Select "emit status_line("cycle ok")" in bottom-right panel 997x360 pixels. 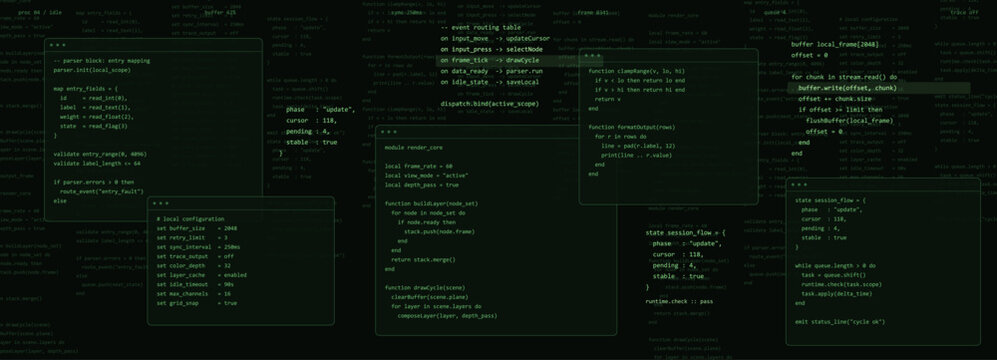[840, 322]
